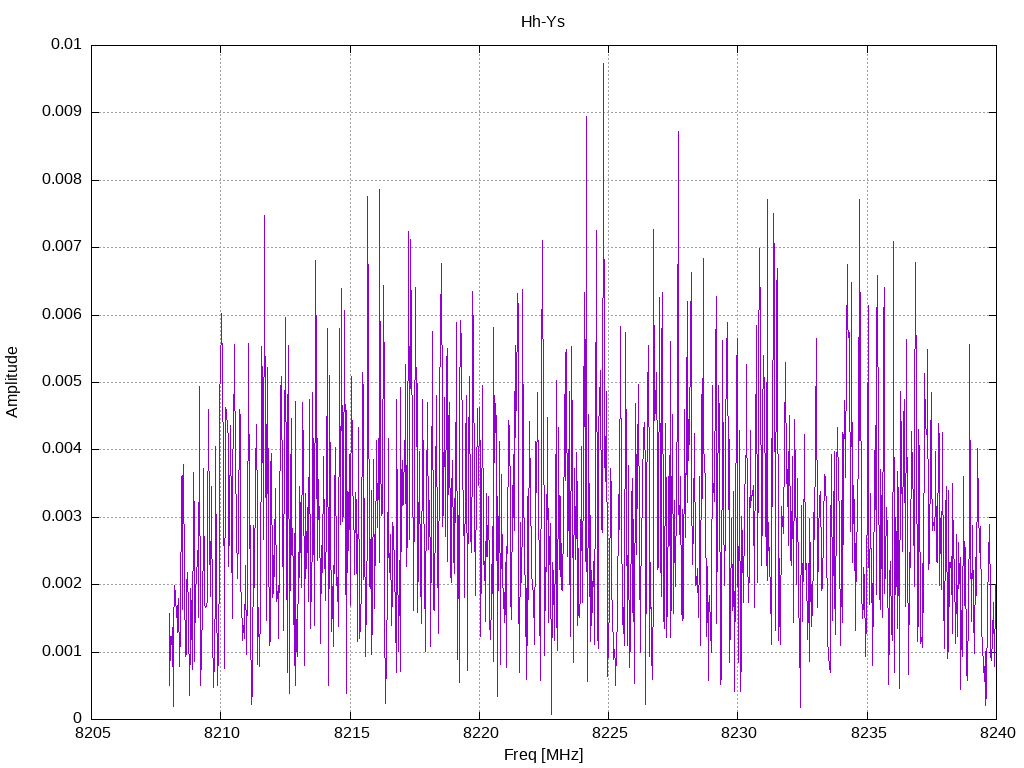1024x768 pixels.
Task: Click the x-axis tick label 8235
Action: (x=868, y=733)
